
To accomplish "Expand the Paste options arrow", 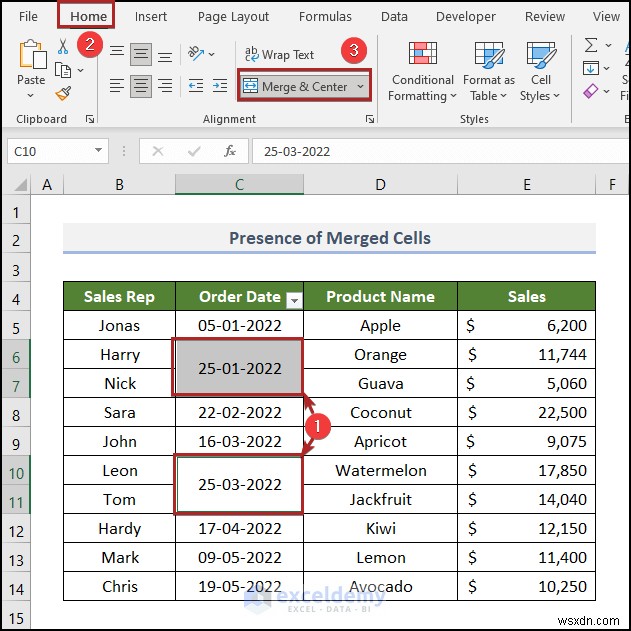I will pyautogui.click(x=31, y=96).
